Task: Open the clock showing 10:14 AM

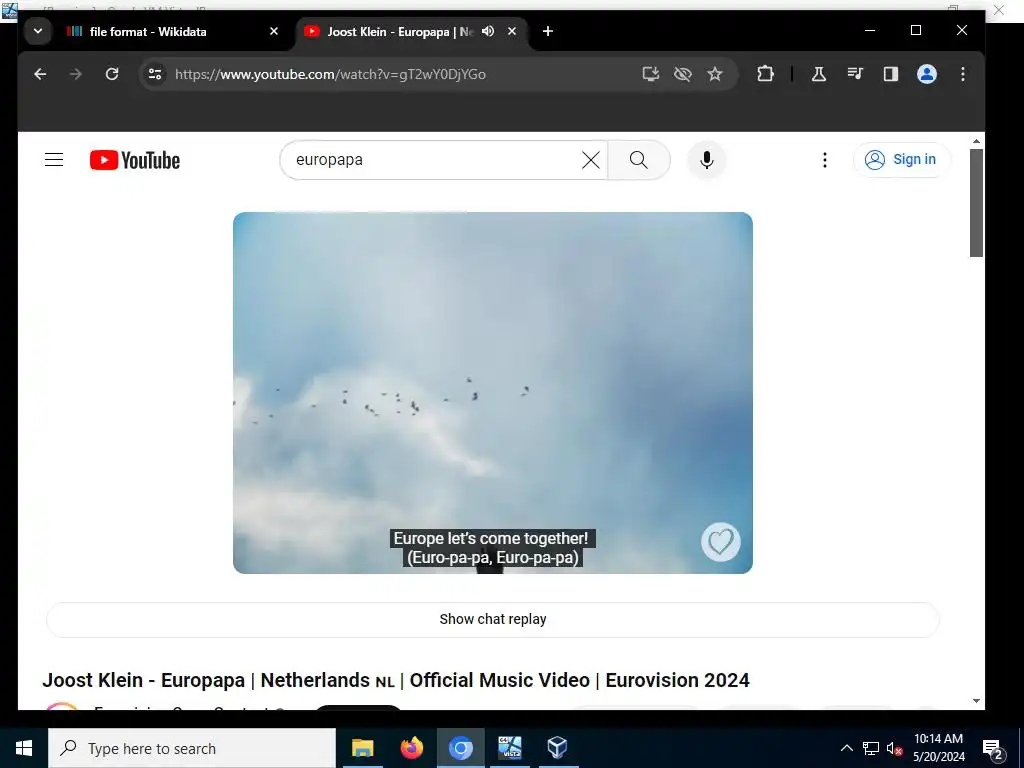Action: click(938, 748)
